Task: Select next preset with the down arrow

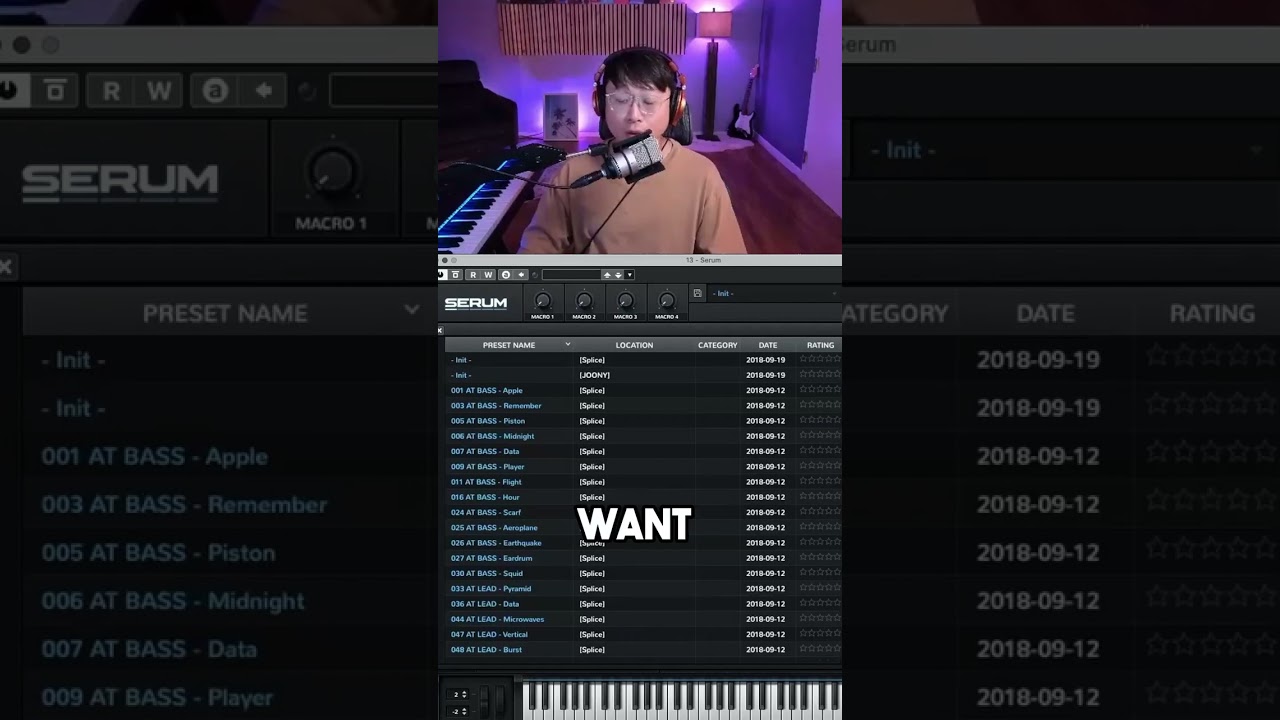Action: [618, 275]
